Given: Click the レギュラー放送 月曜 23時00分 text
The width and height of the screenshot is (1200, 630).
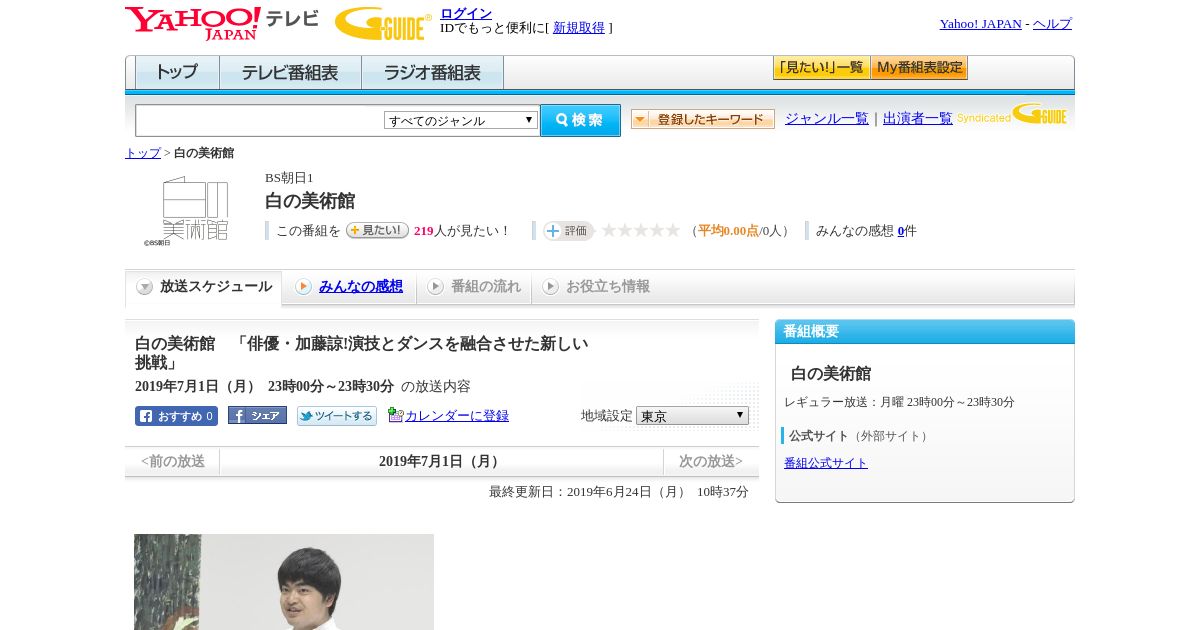Looking at the screenshot, I should tap(899, 402).
